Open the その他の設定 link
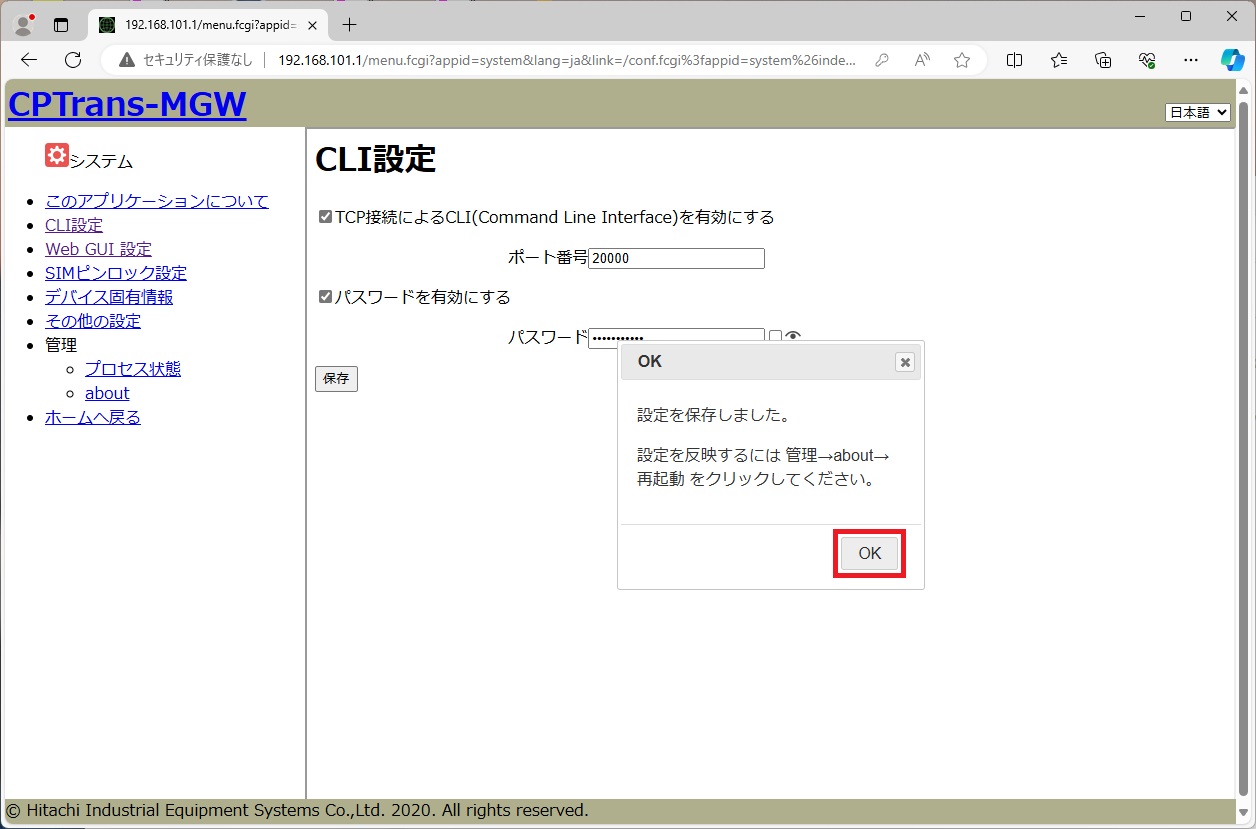The height and width of the screenshot is (829, 1256). coord(93,321)
